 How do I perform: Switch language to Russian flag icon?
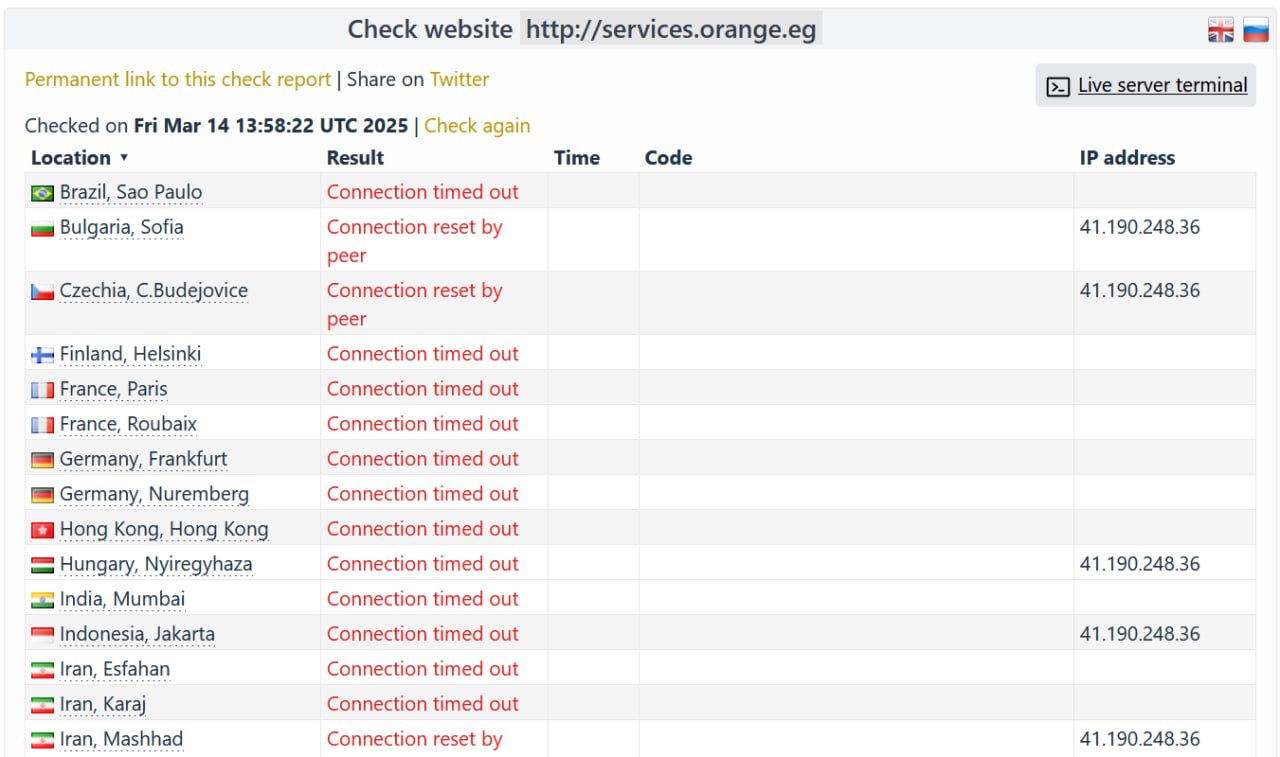(1256, 30)
